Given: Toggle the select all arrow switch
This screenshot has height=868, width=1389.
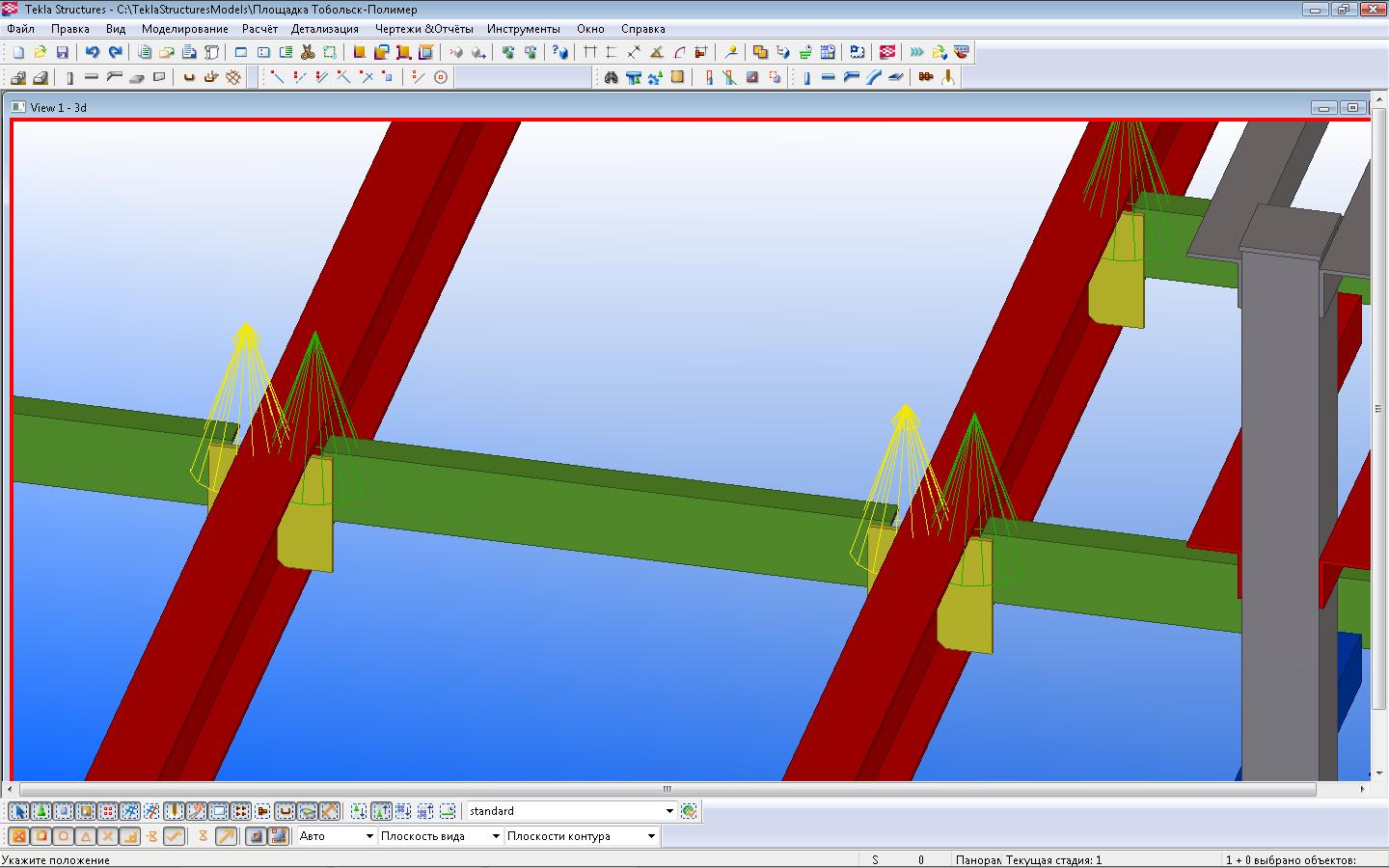Looking at the screenshot, I should [19, 811].
